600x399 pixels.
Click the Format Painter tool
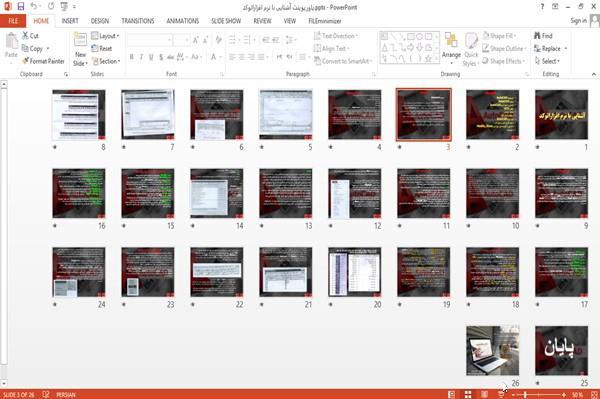(x=43, y=61)
